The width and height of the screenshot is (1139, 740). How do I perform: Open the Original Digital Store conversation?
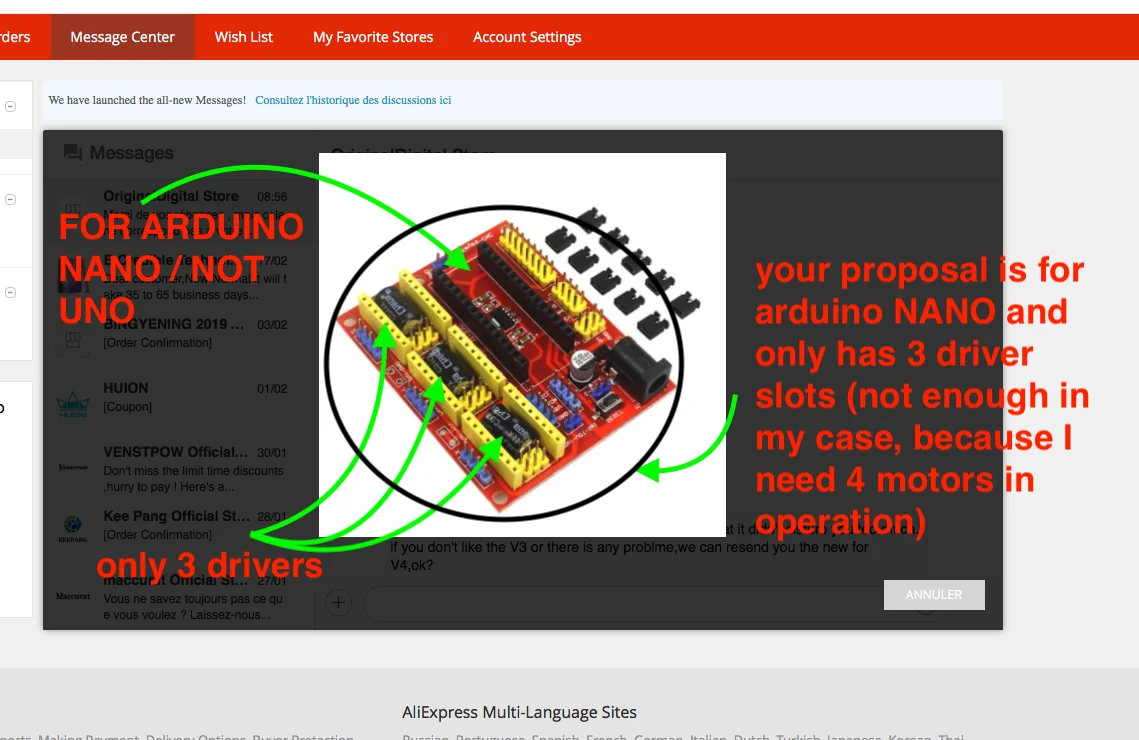point(179,212)
